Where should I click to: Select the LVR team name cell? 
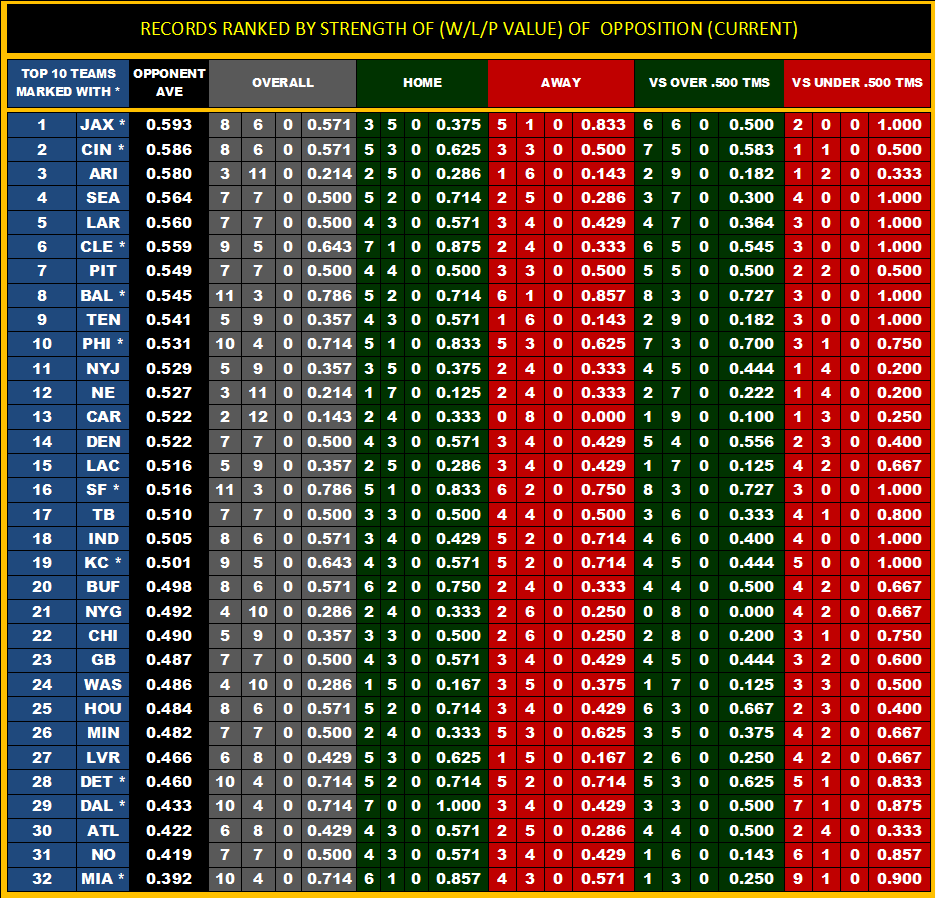click(x=103, y=757)
